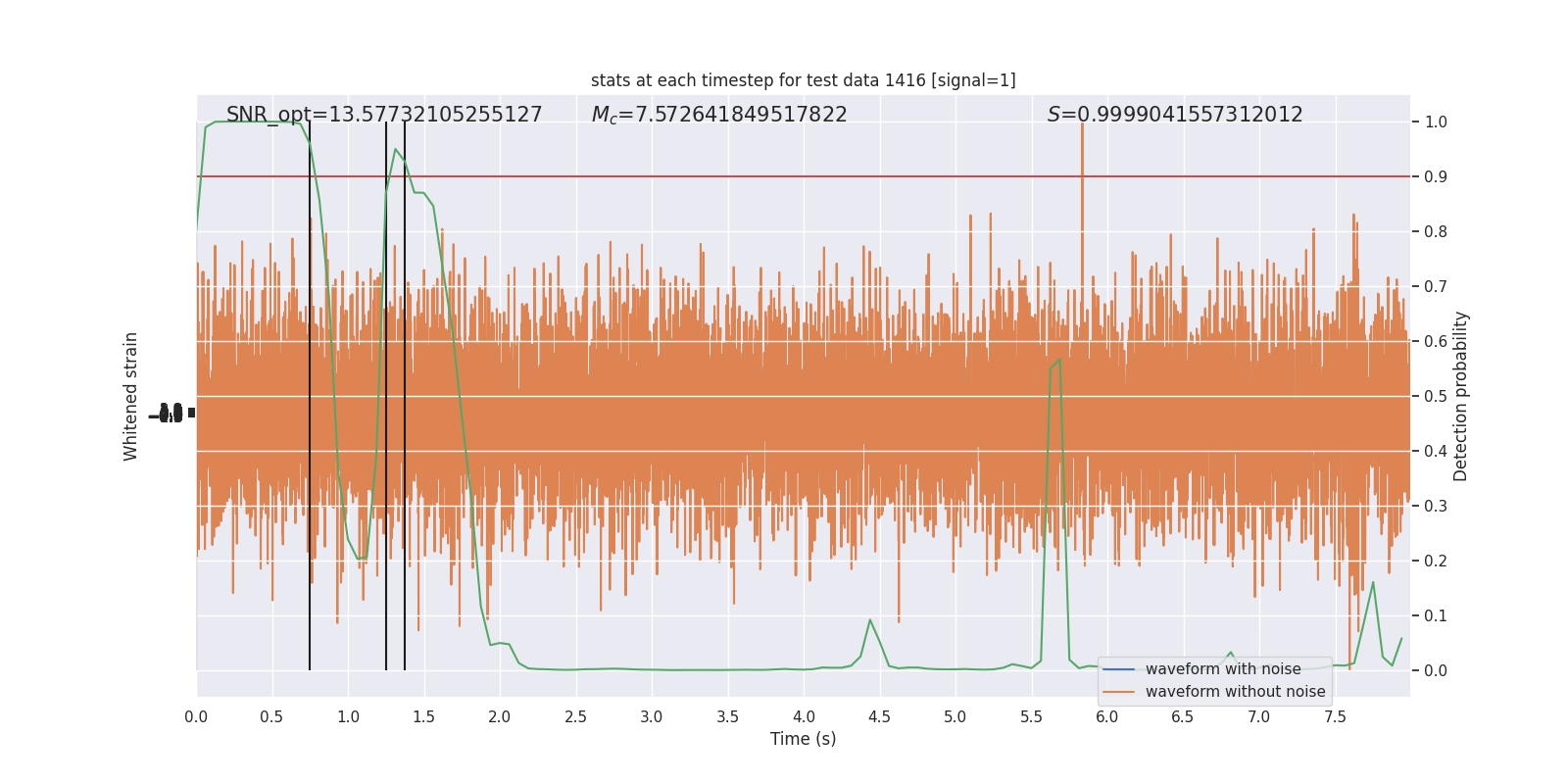Click x-axis tick label 6.0
1568x784 pixels.
click(x=1107, y=717)
